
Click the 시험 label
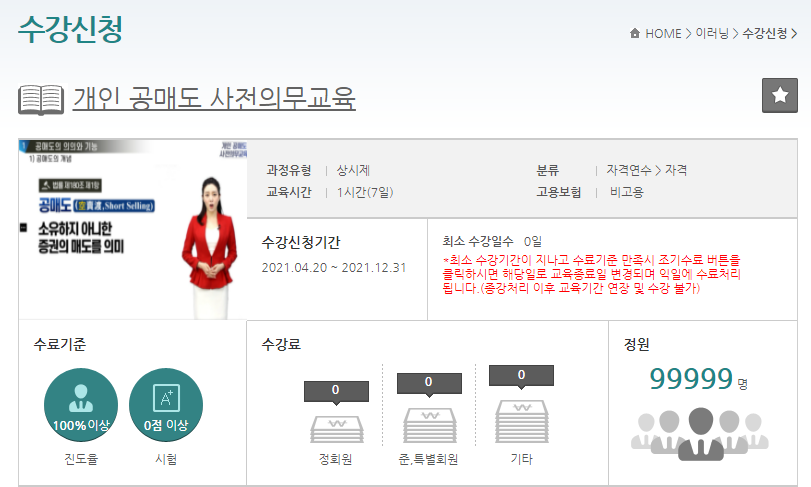tap(166, 459)
